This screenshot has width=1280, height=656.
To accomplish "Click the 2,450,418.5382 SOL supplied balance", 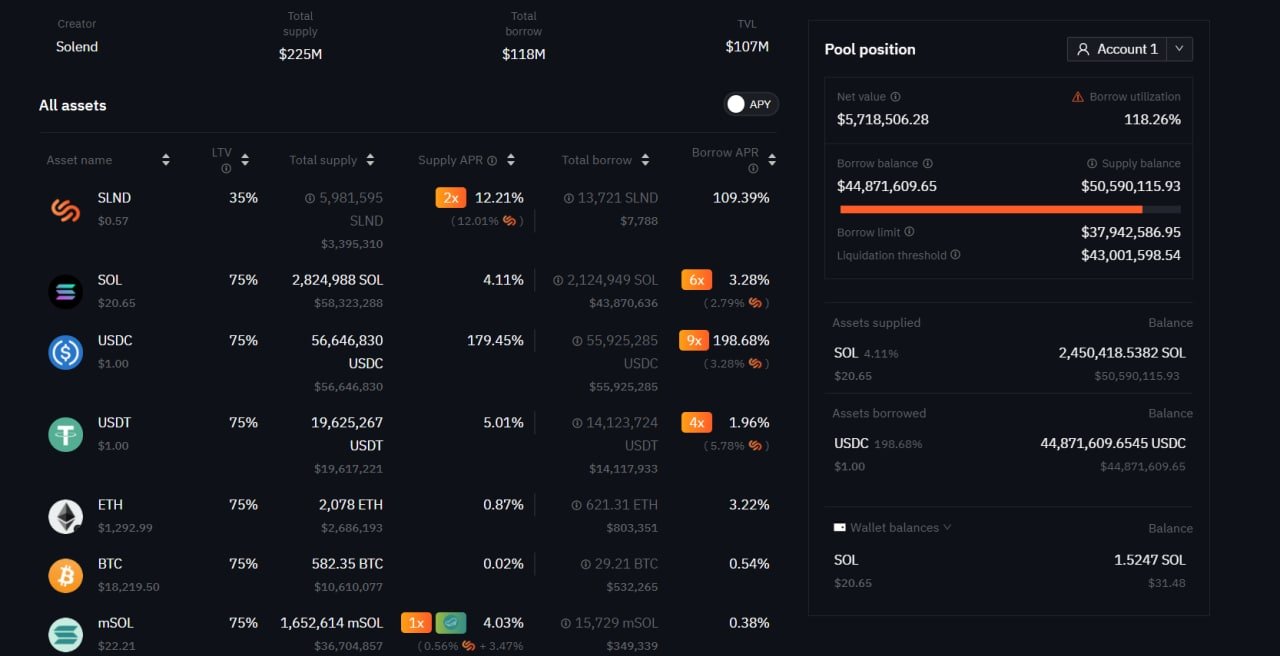I will coord(1122,353).
